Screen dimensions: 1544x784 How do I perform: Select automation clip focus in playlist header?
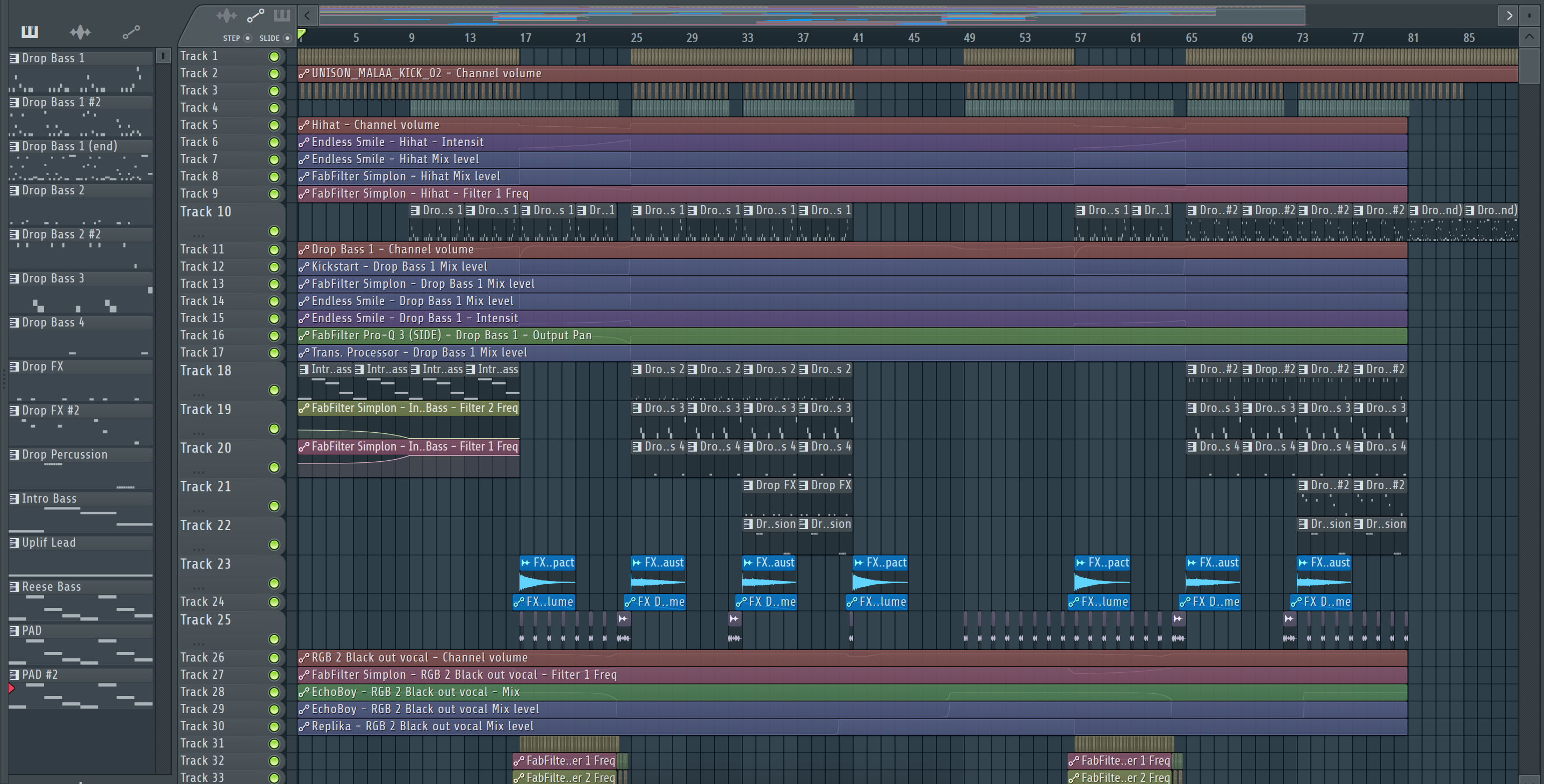click(x=255, y=16)
